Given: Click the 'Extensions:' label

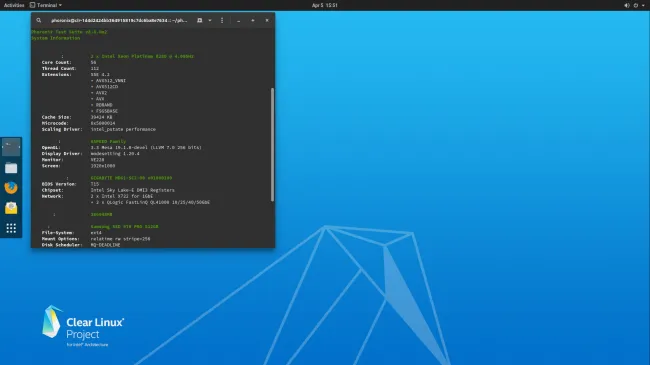Looking at the screenshot, I should click(x=56, y=75).
